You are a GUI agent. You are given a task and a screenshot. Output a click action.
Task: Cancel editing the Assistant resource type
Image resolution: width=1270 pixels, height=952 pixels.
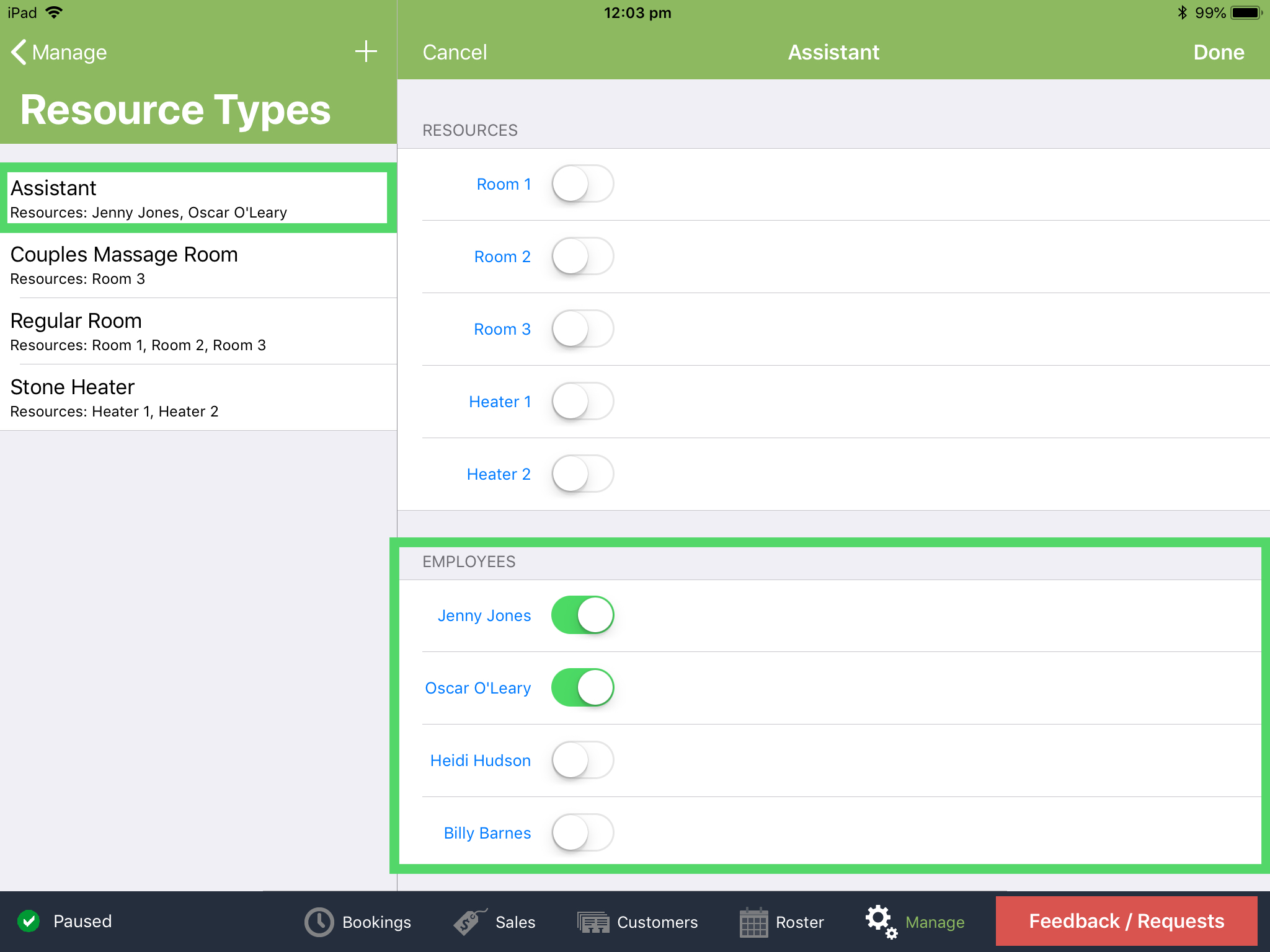455,52
